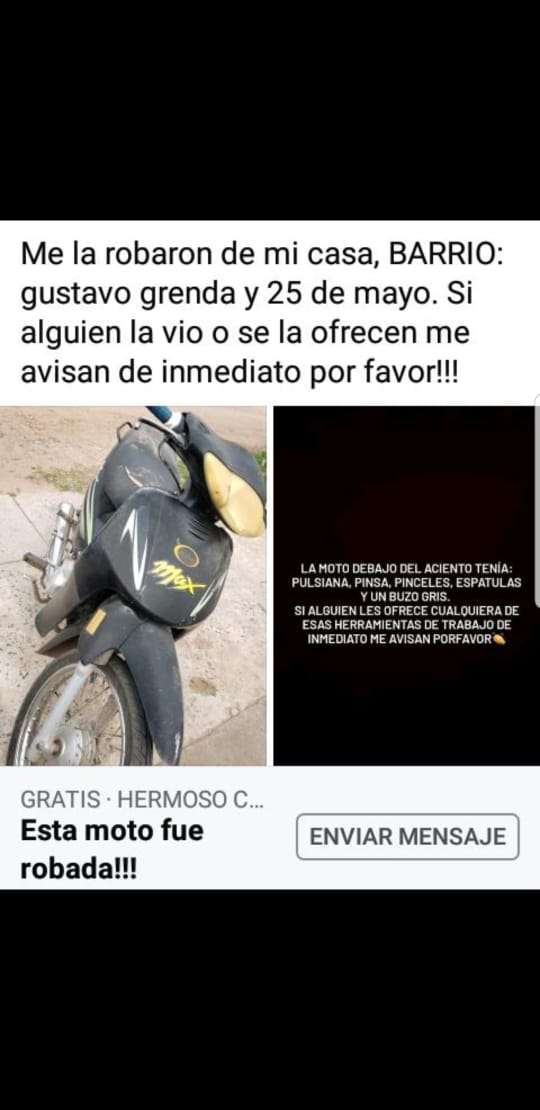Screen dimensions: 540x1110
Task: Click the torn yellow motorcycle seat
Action: (x=234, y=494)
